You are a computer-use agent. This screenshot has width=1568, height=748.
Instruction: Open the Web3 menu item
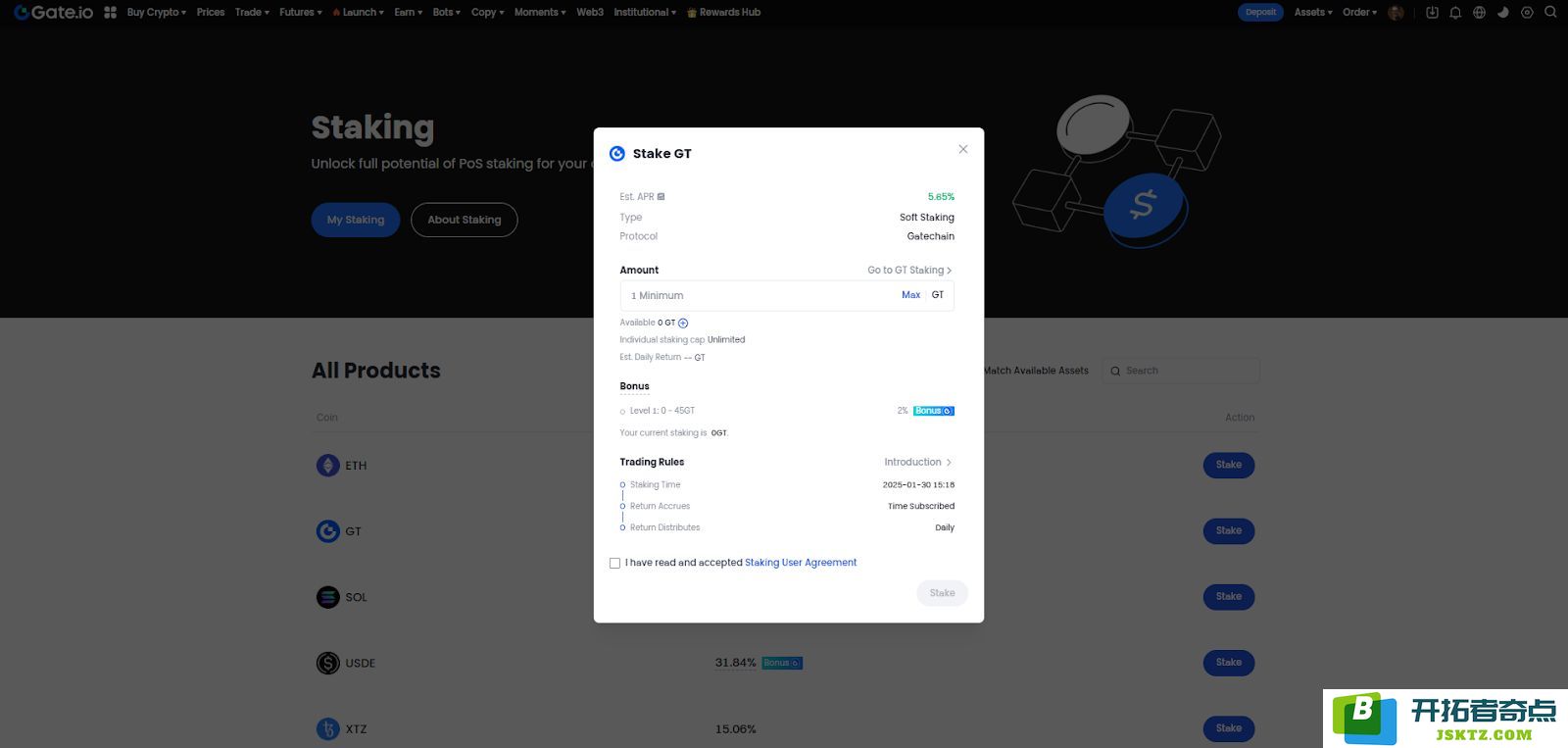coord(590,13)
